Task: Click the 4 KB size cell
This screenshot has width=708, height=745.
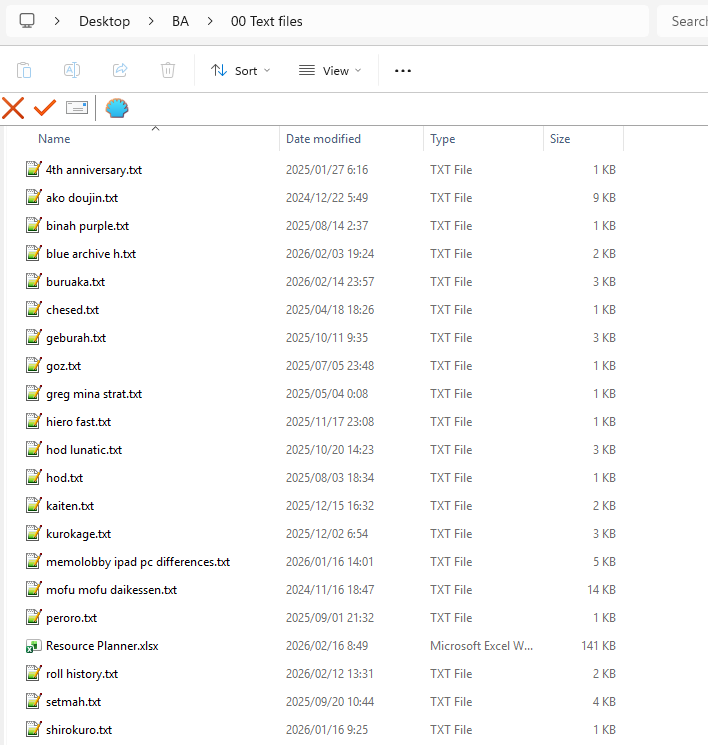Action: [604, 702]
